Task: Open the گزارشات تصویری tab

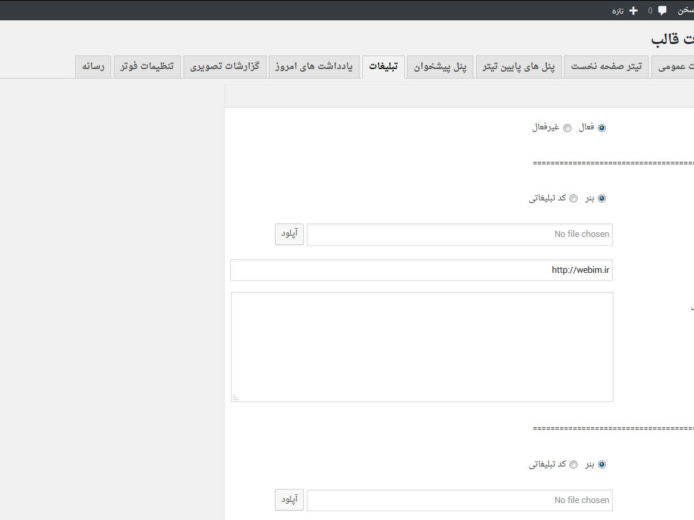Action: click(225, 67)
